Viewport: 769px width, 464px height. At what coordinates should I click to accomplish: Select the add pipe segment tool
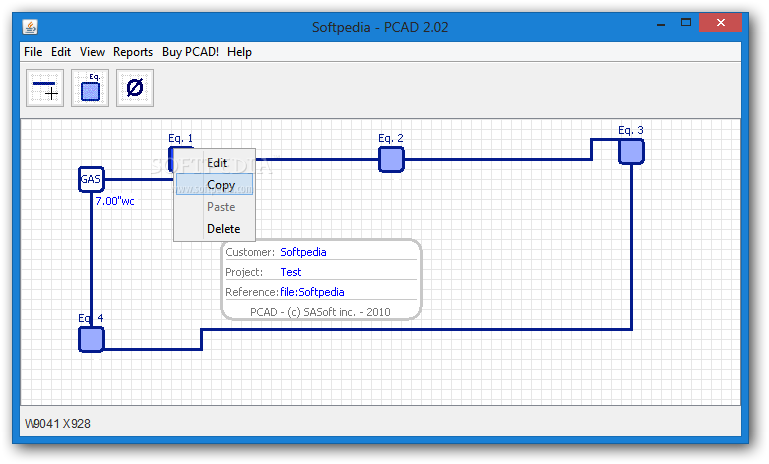pos(45,88)
